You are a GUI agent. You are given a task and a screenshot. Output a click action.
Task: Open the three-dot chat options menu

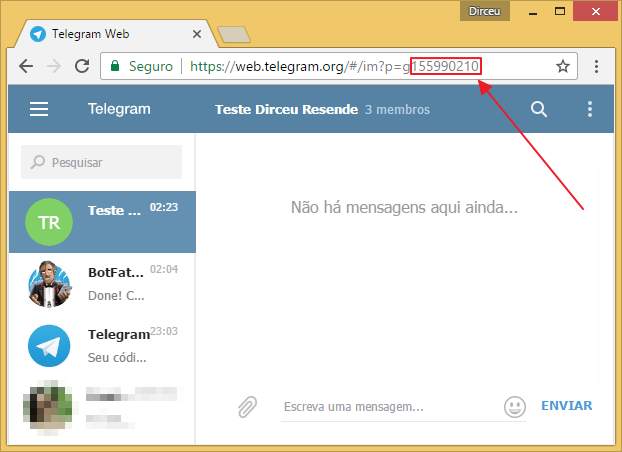590,109
